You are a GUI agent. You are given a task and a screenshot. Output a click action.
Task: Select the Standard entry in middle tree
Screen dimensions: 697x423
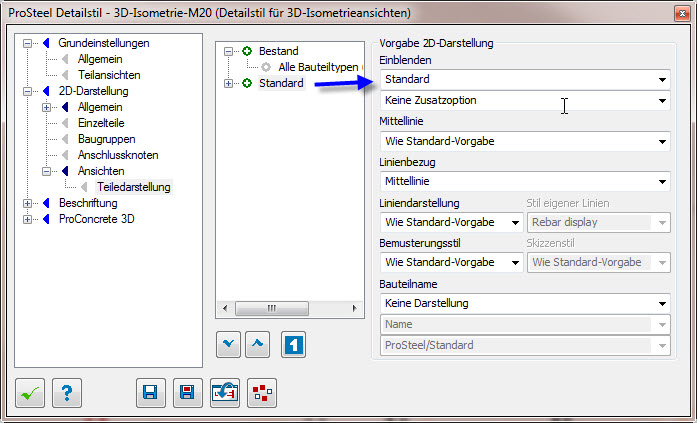pos(281,83)
